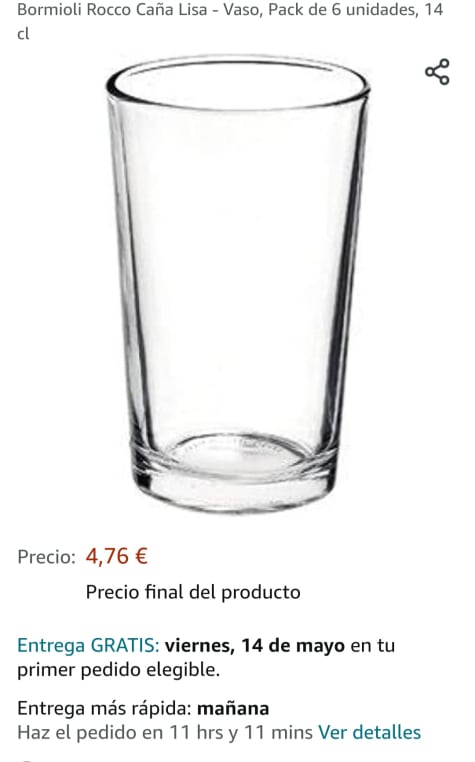Screen dimensions: 475x762
Task: Select the Bormioli Rocco Caña Lisa product title
Action: coord(230,20)
